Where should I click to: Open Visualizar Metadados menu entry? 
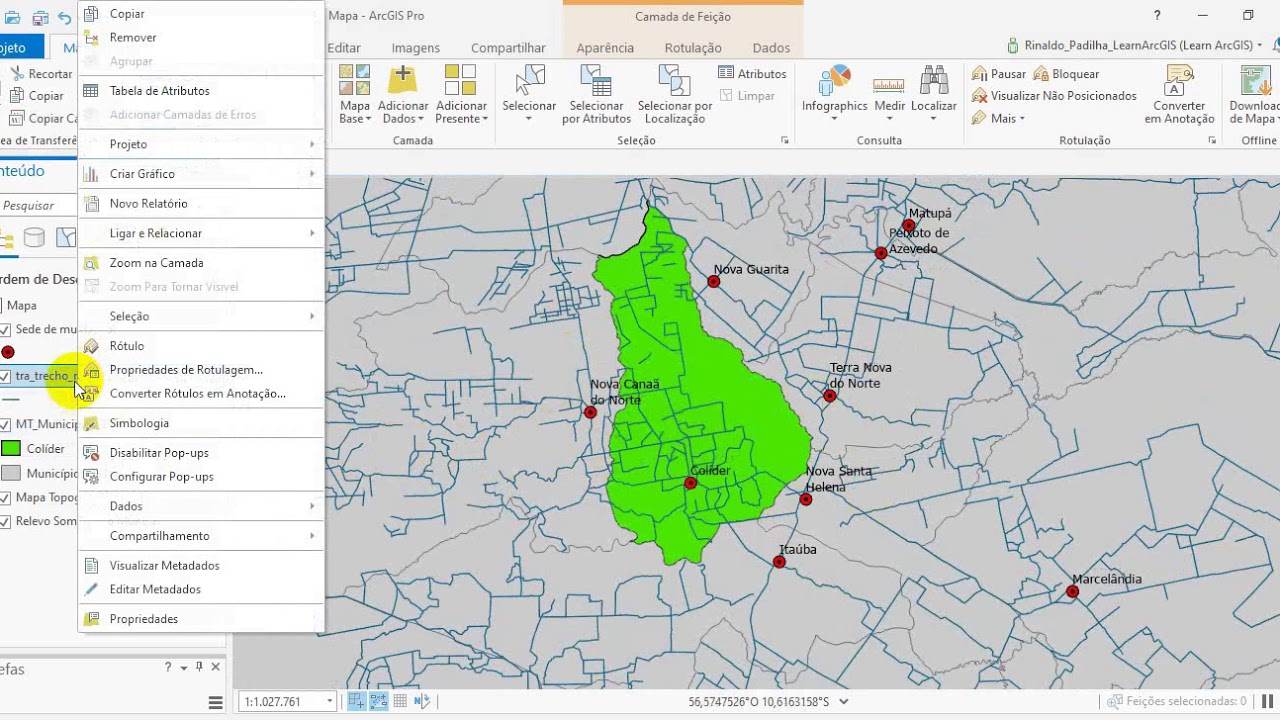click(x=200, y=565)
